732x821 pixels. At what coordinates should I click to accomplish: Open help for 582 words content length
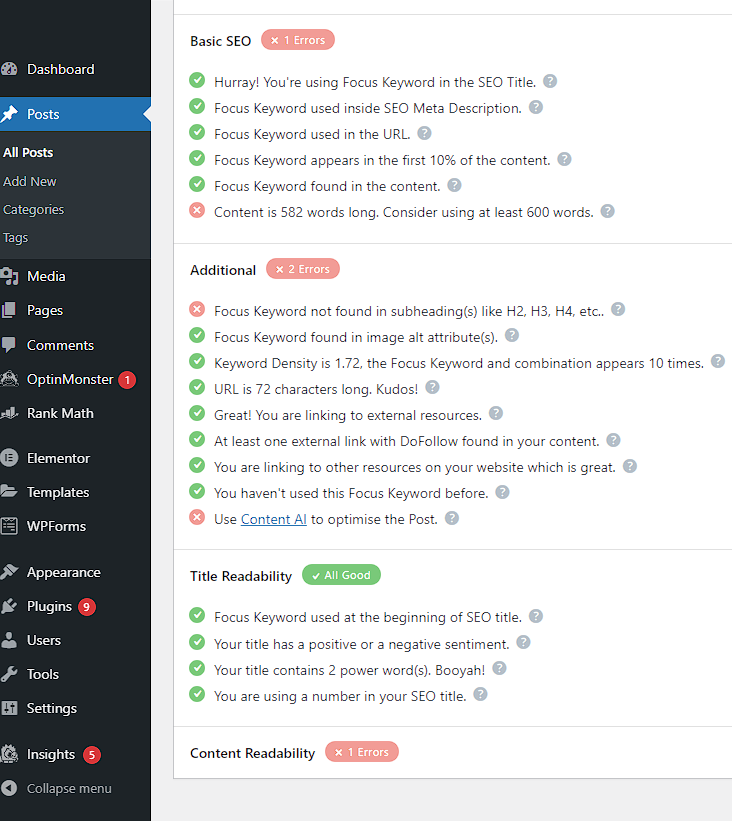(x=607, y=212)
